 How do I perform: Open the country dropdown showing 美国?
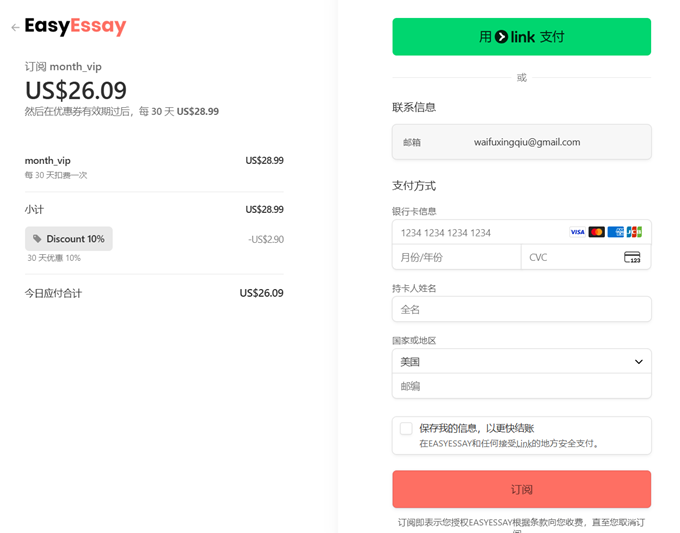pyautogui.click(x=520, y=361)
